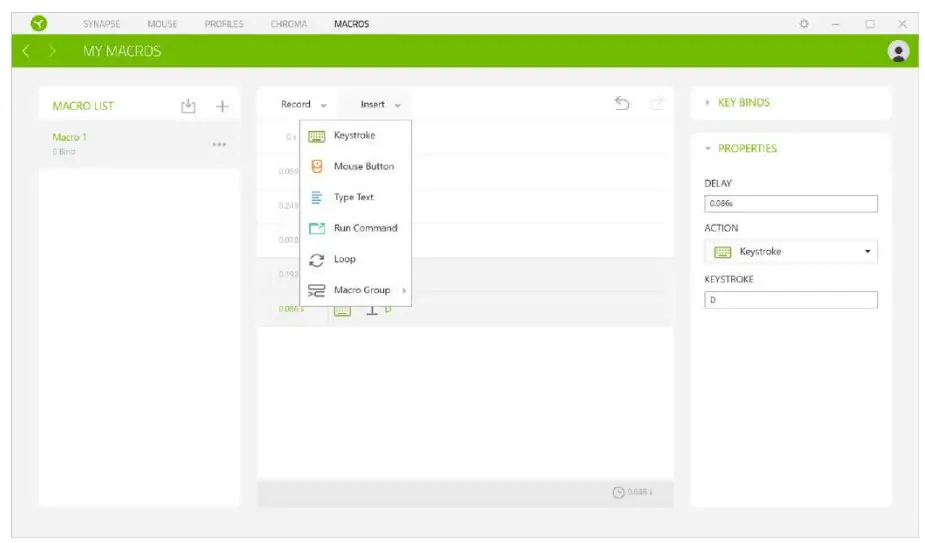This screenshot has width=925, height=543.
Task: Choose Run Command from the Insert menu
Action: (x=355, y=228)
